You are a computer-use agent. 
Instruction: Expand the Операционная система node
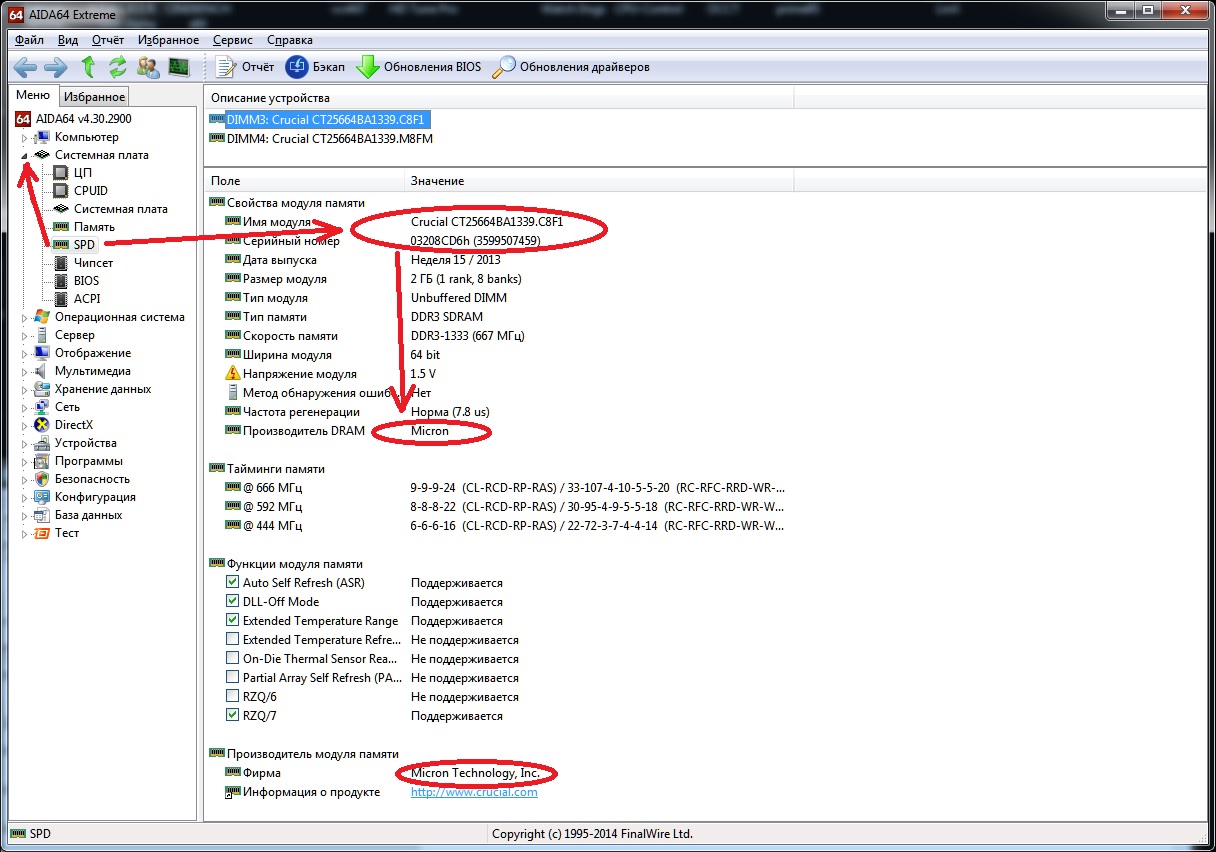pyautogui.click(x=25, y=318)
